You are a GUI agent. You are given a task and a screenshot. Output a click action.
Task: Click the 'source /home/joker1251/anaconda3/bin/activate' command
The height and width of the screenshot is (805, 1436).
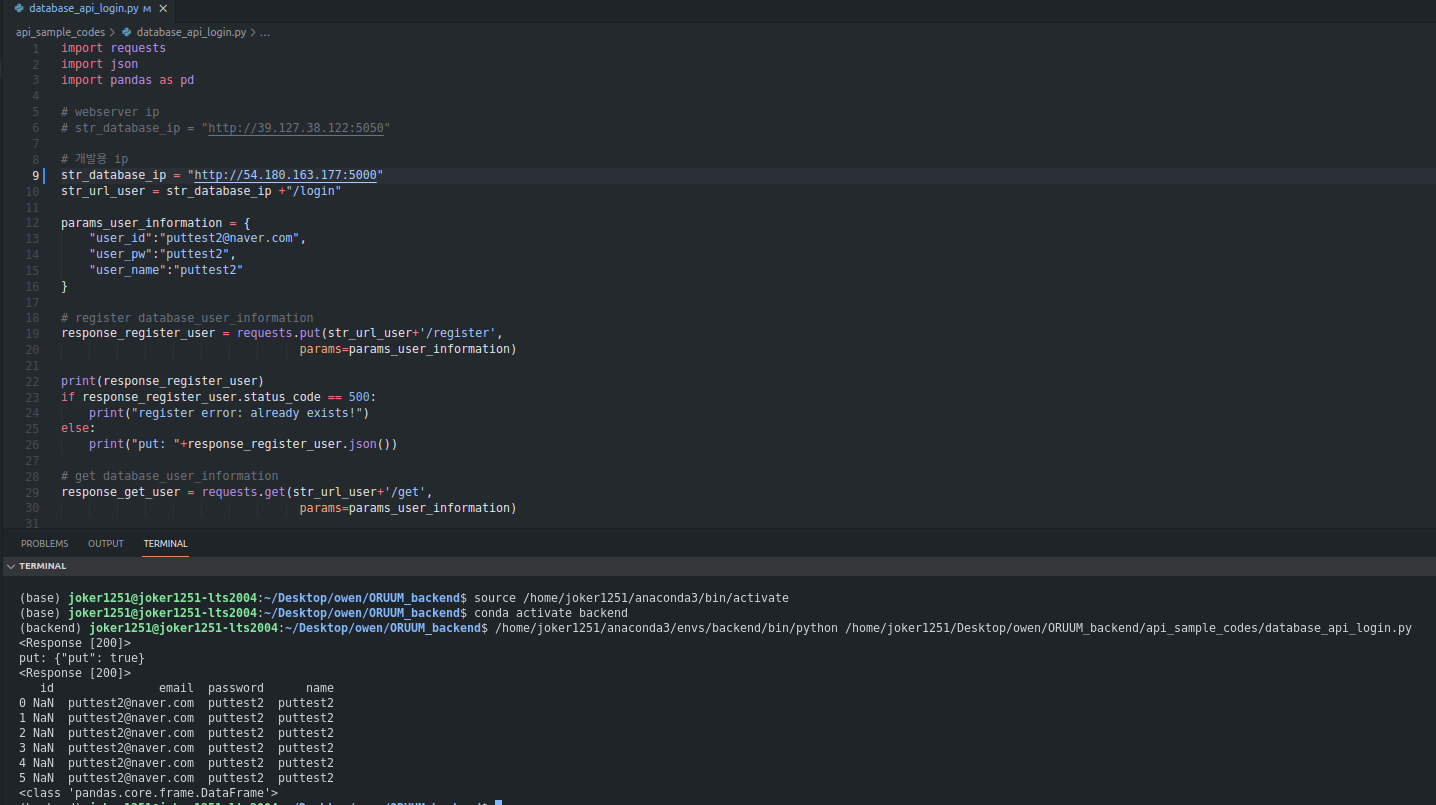[x=632, y=598]
